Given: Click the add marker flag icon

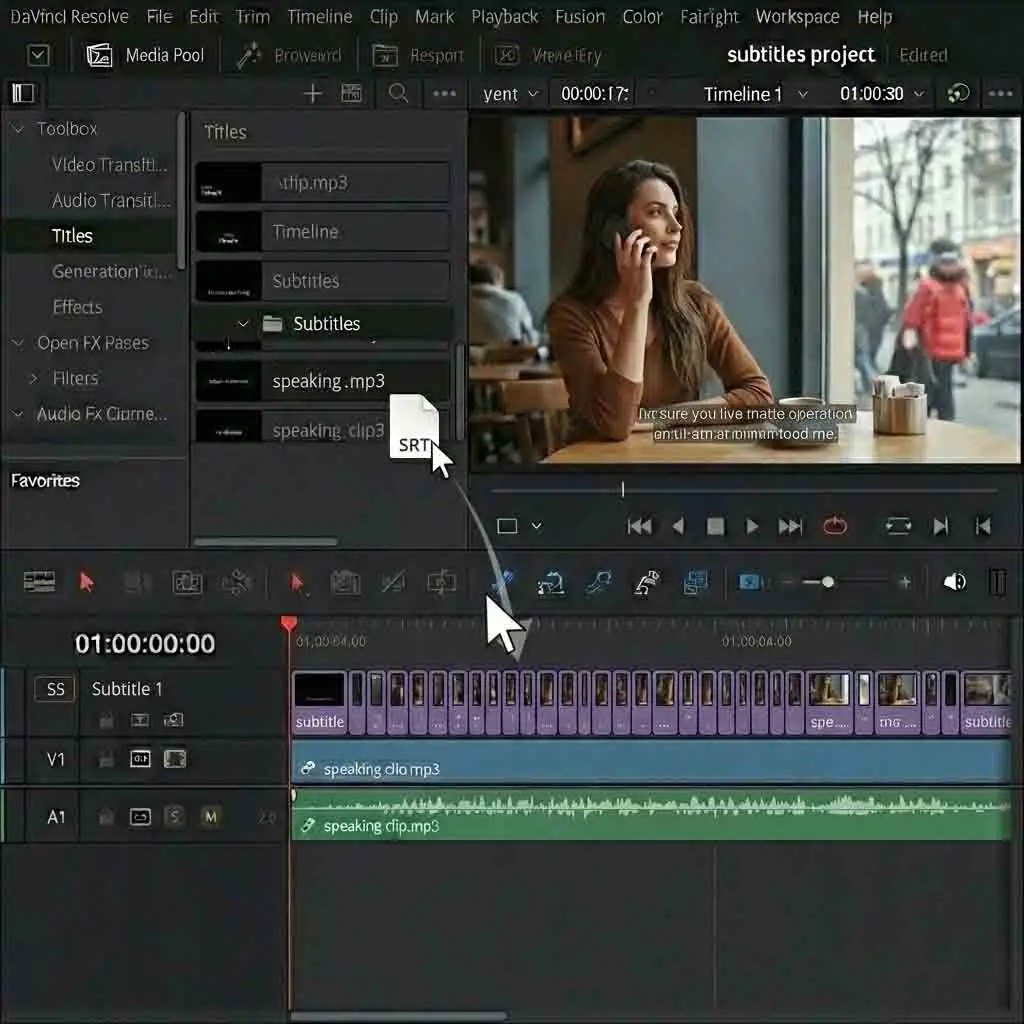Looking at the screenshot, I should pos(645,582).
